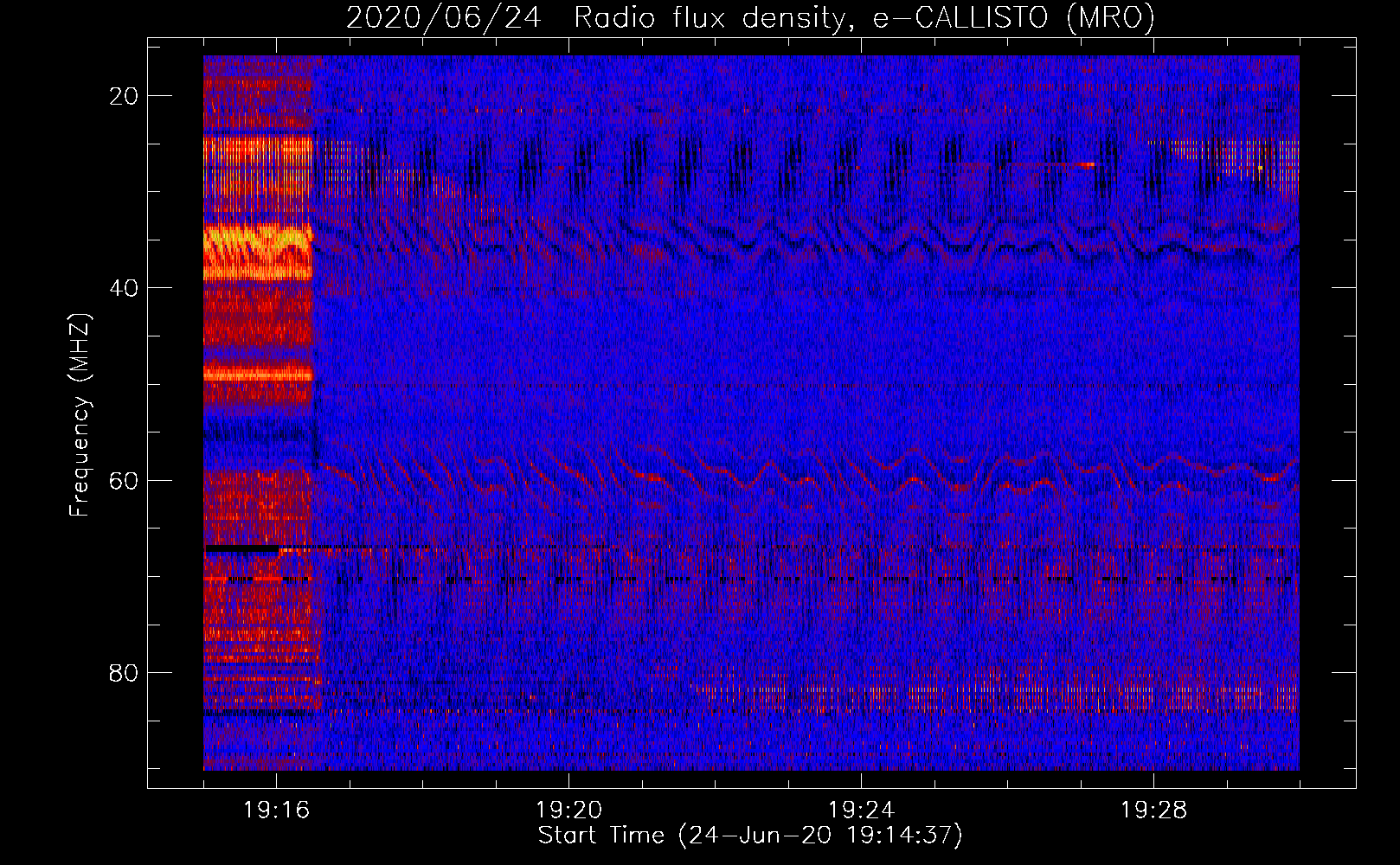
Task: Click the 20 frequency tick label
Action: tap(124, 96)
